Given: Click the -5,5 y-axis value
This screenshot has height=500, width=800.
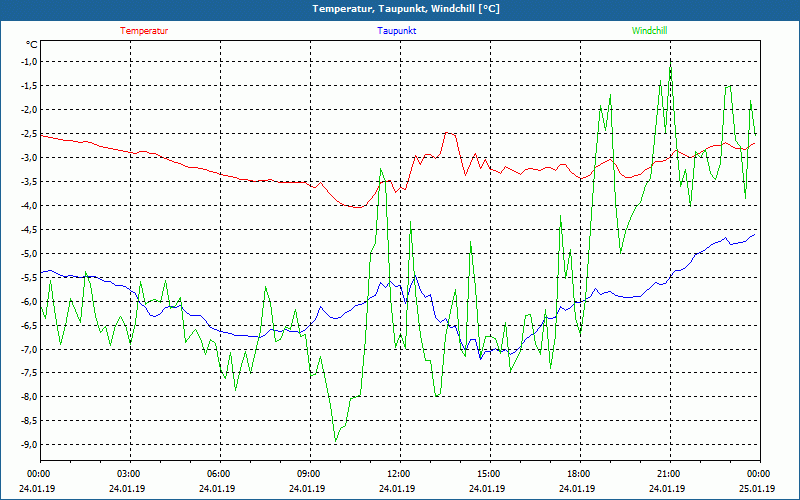Looking at the screenshot, I should coord(28,278).
